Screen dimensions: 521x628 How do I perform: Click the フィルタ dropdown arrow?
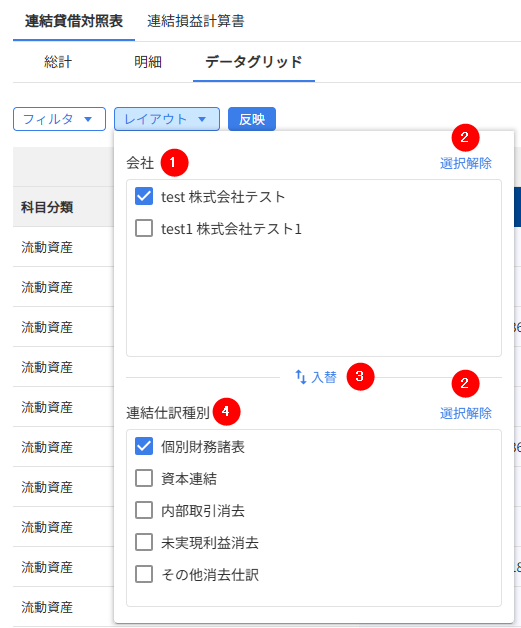coord(88,119)
